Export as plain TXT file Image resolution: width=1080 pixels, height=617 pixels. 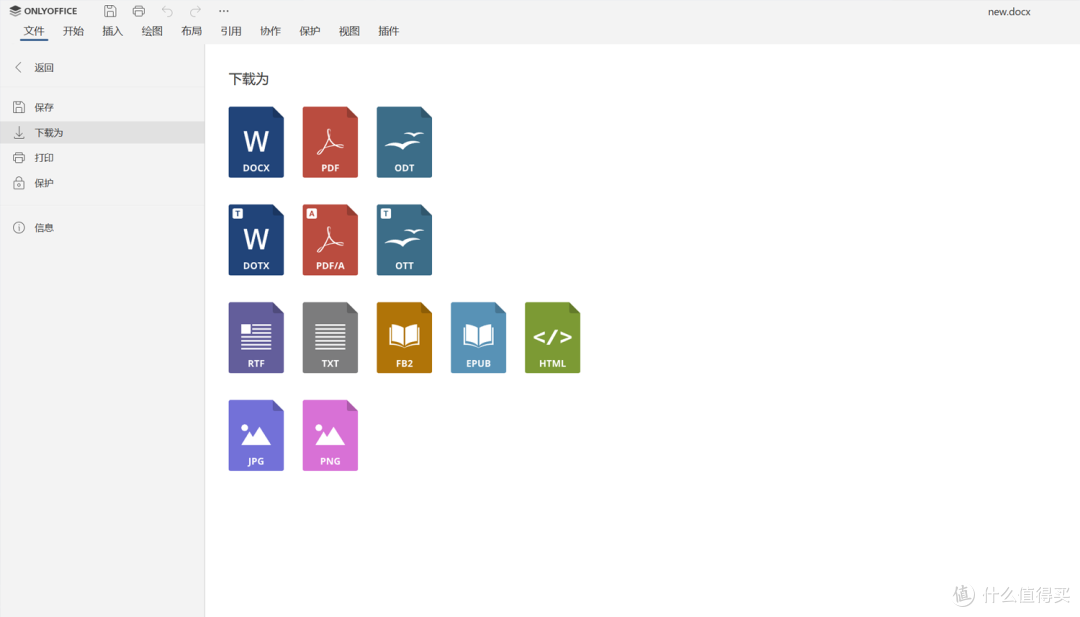click(x=330, y=337)
